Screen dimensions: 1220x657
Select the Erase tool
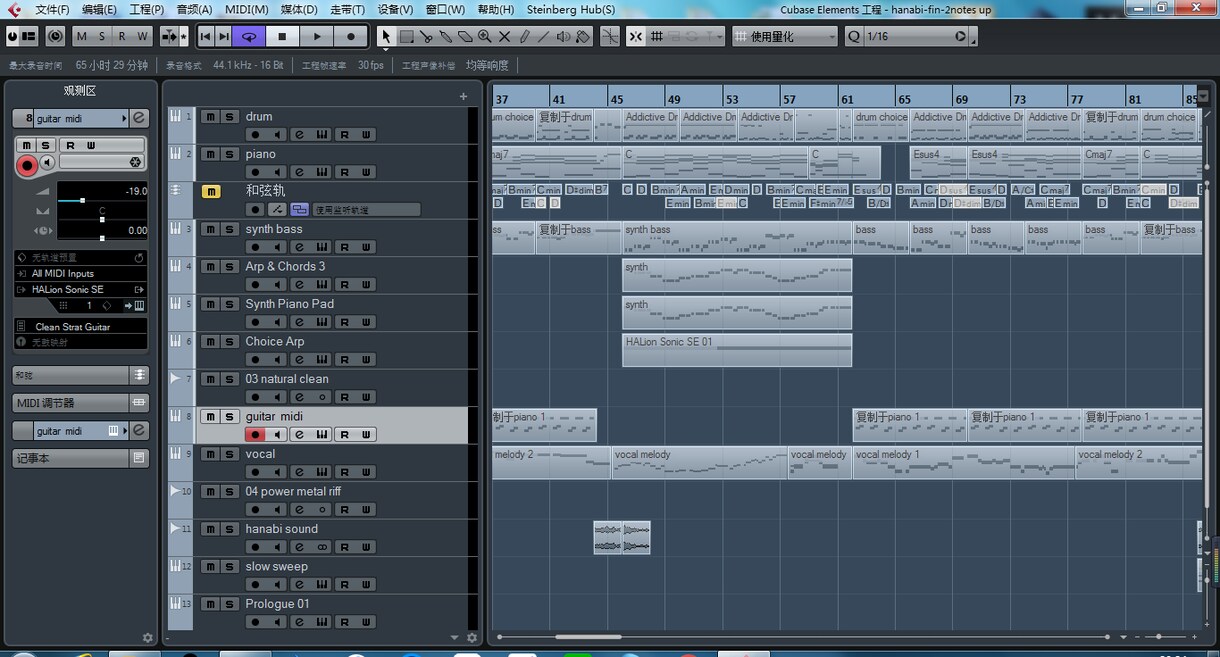pyautogui.click(x=465, y=36)
